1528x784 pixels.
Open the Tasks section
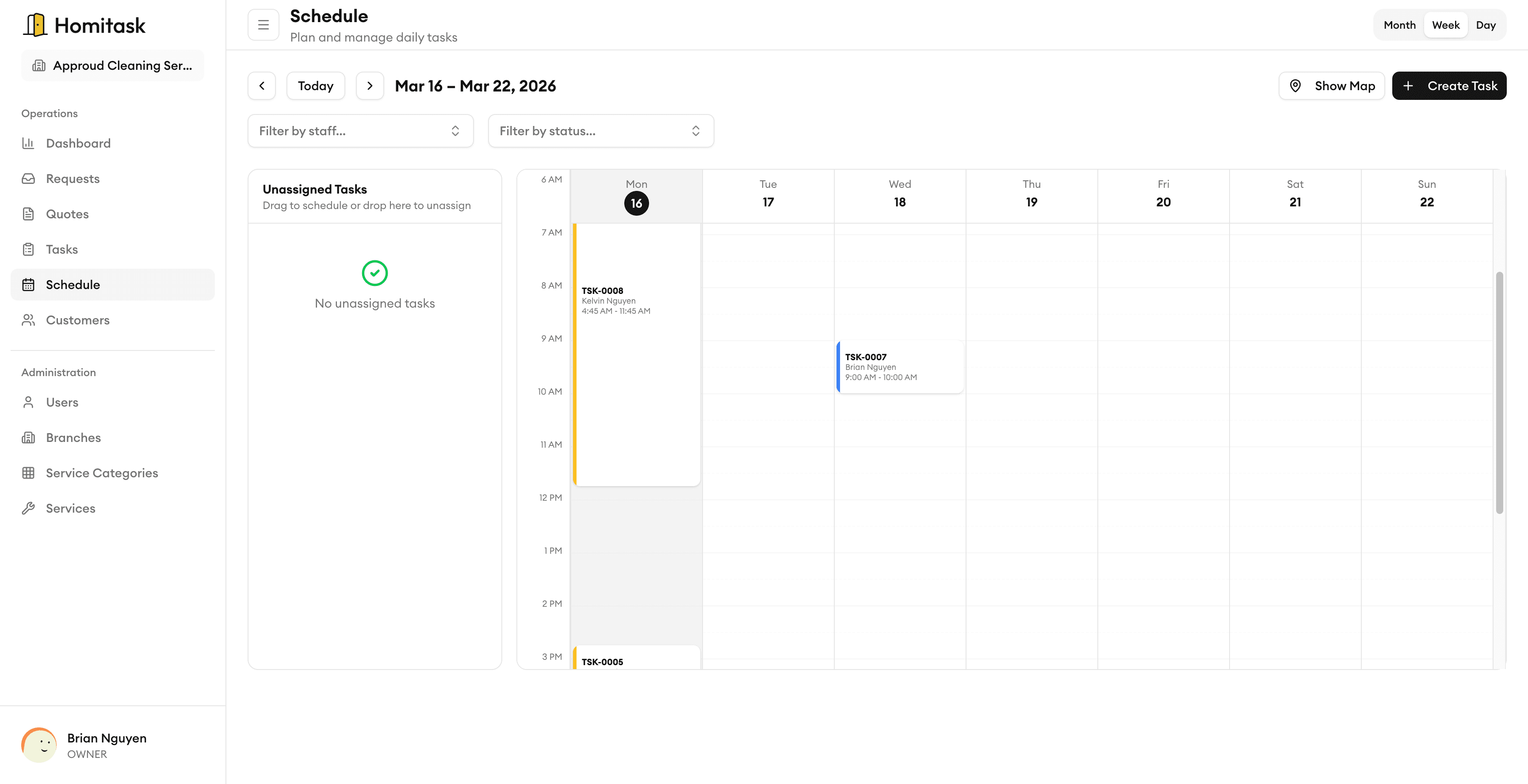click(62, 249)
